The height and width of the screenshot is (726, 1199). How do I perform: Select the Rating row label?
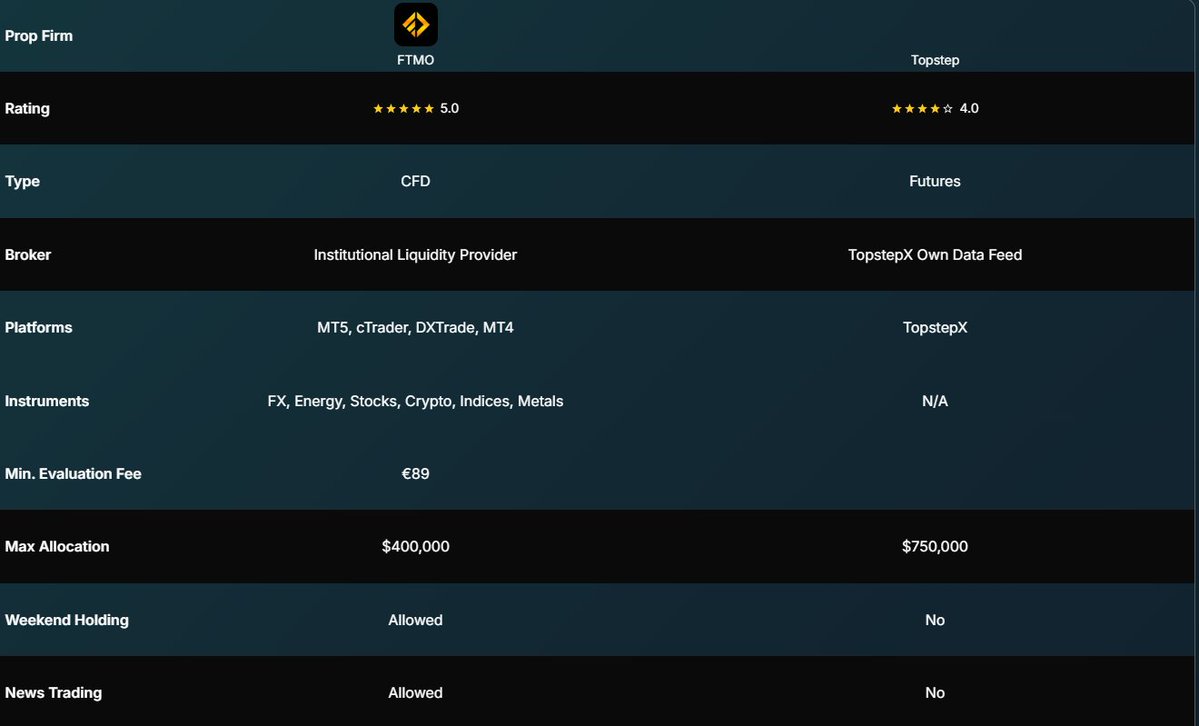[x=27, y=108]
